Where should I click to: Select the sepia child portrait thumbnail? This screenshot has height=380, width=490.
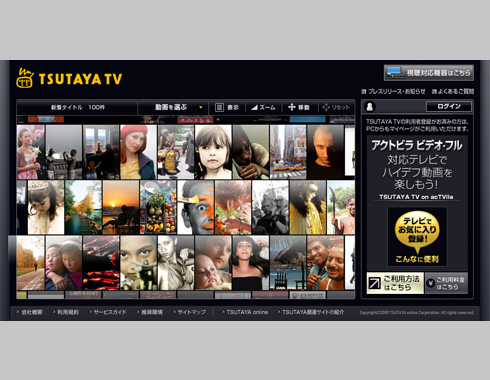(213, 152)
